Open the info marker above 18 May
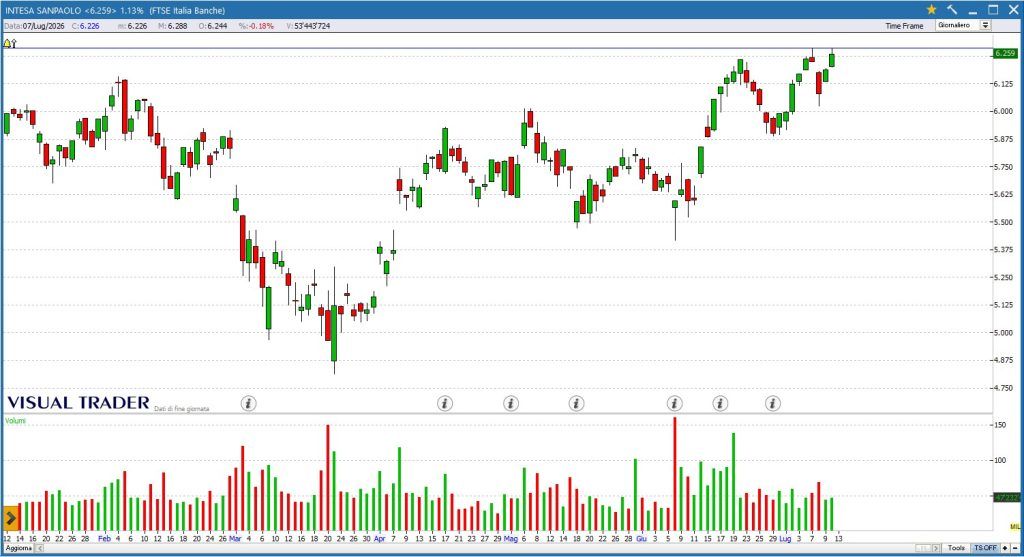This screenshot has height=557, width=1024. pyautogui.click(x=576, y=403)
